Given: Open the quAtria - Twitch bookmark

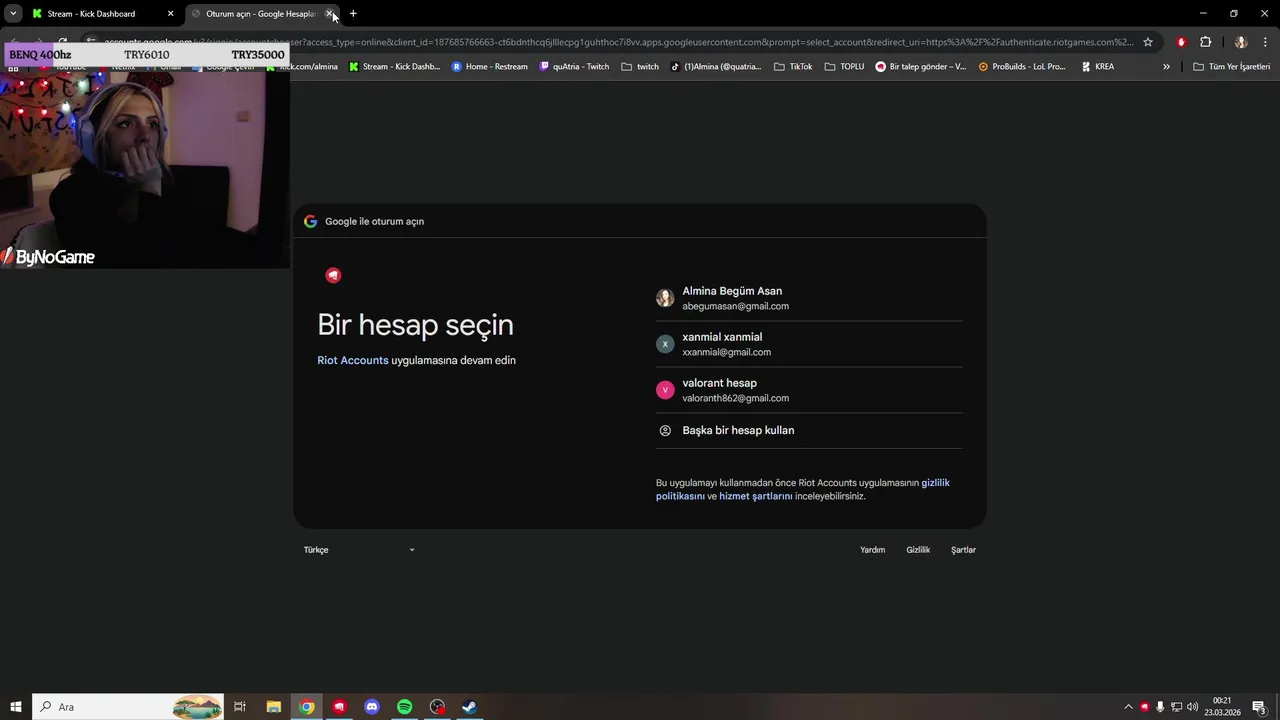Looking at the screenshot, I should pyautogui.click(x=574, y=67).
